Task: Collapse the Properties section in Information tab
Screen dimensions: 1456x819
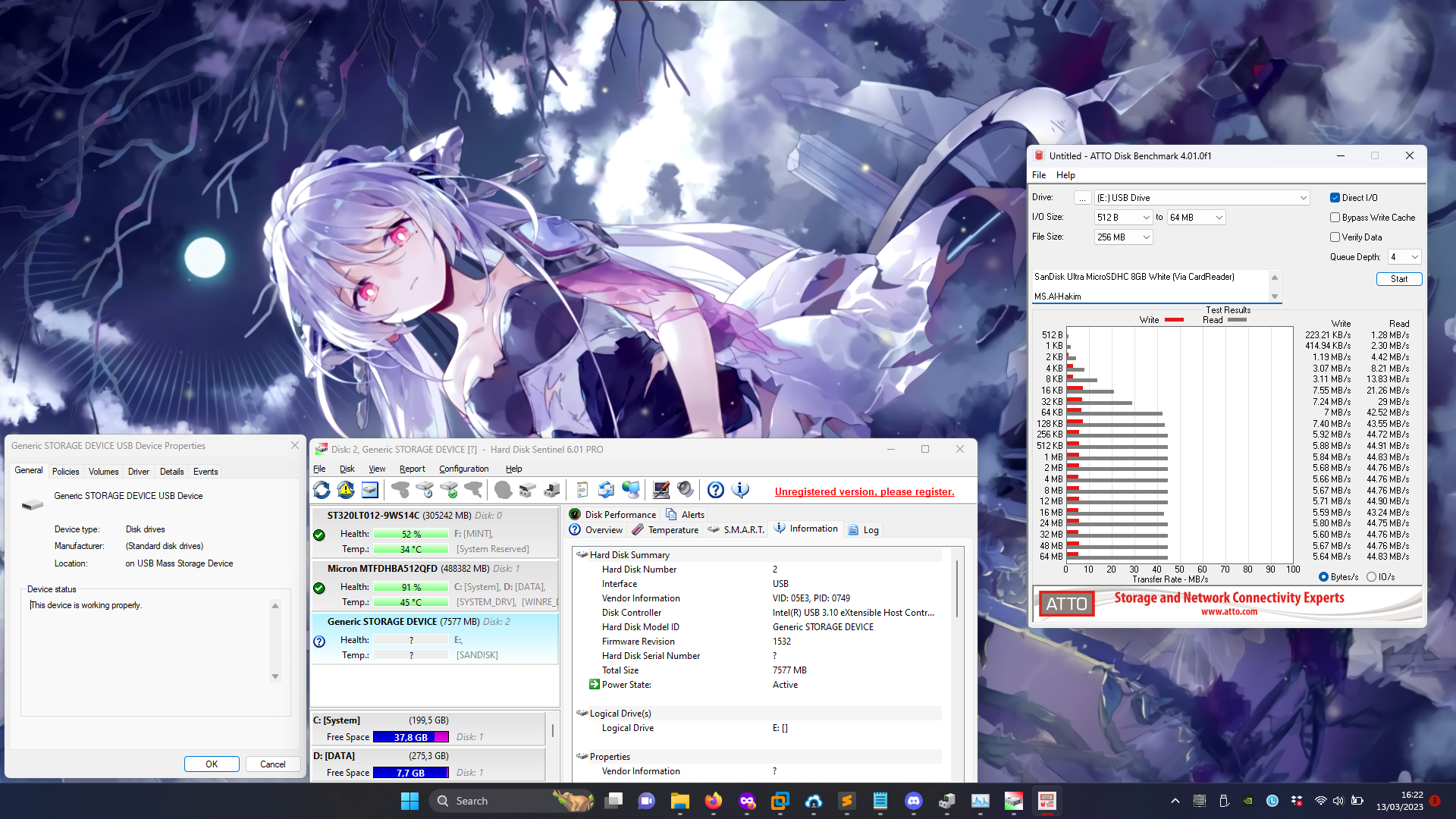Action: [x=582, y=757]
